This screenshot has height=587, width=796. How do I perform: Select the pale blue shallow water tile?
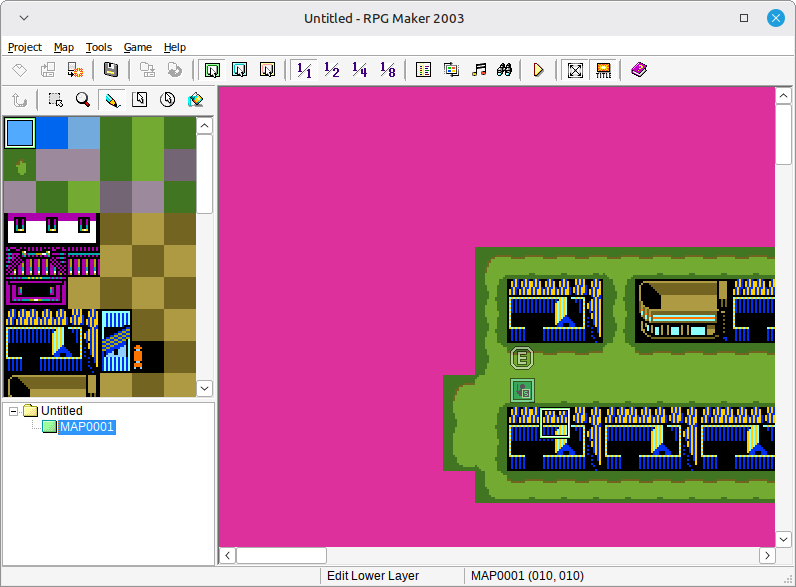(84, 133)
